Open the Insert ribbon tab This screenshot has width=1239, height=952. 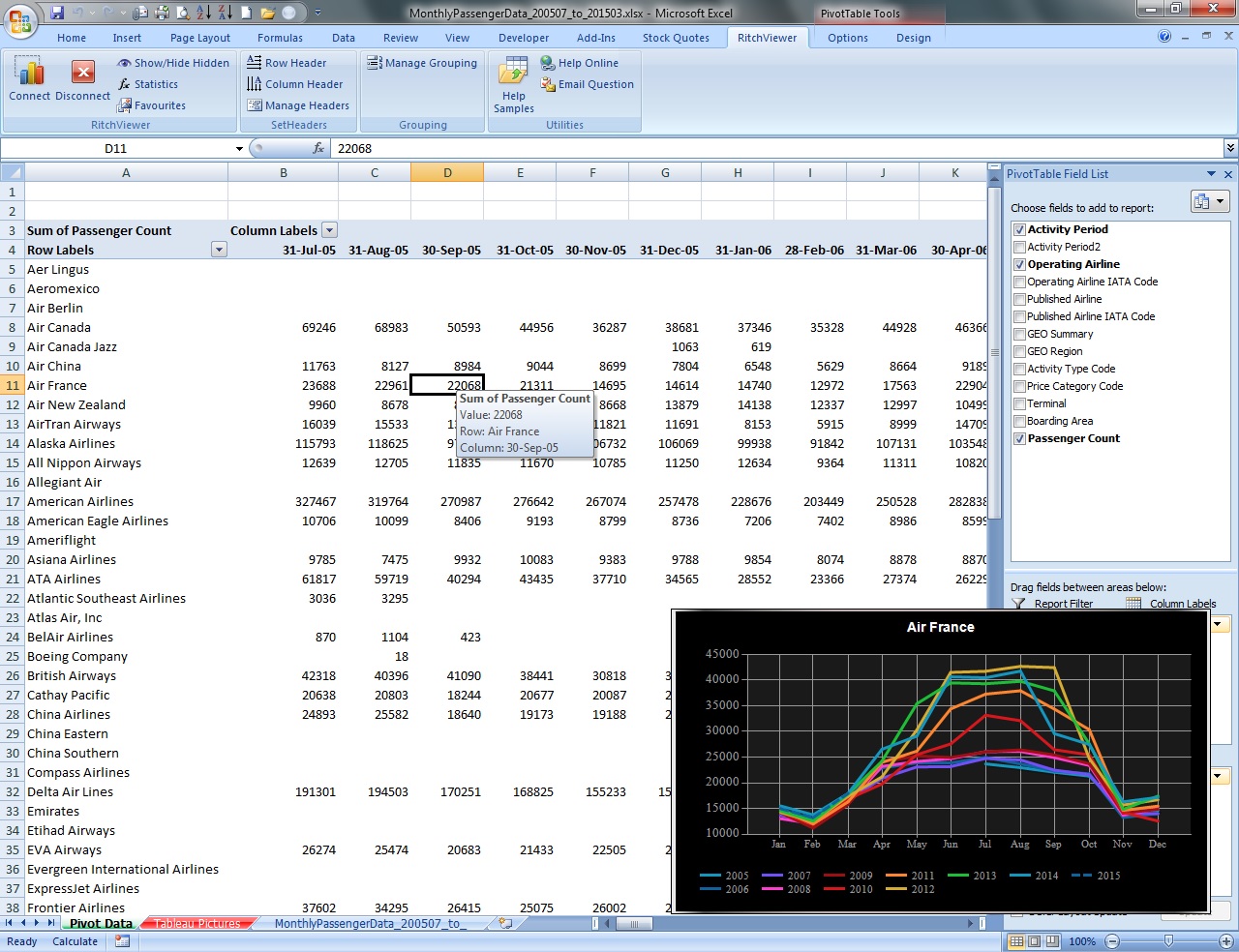pyautogui.click(x=127, y=38)
